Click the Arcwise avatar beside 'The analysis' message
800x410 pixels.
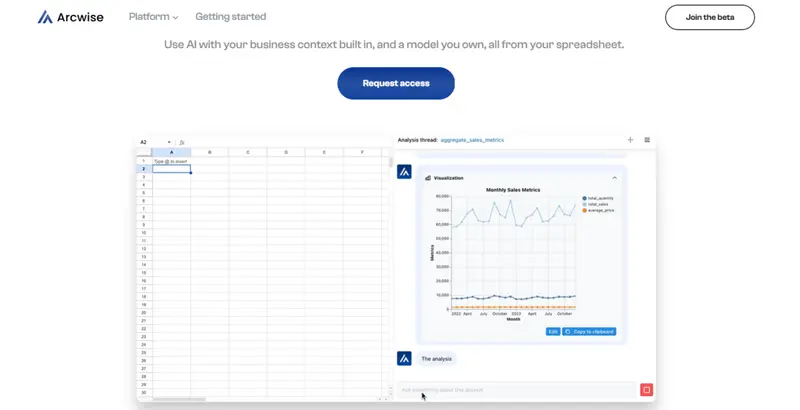click(404, 358)
